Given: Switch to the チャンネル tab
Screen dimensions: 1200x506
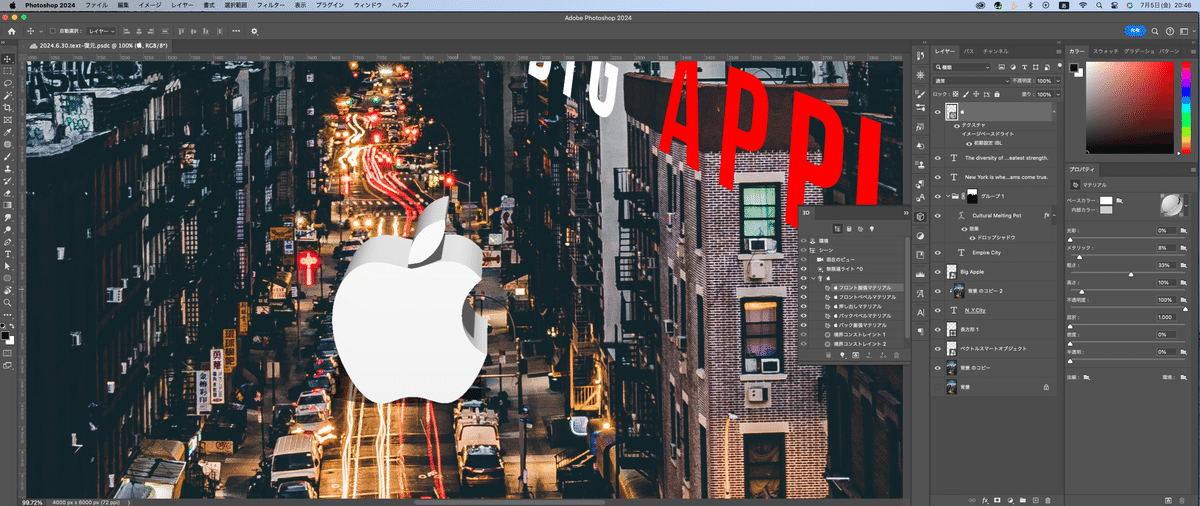Looking at the screenshot, I should click(996, 50).
